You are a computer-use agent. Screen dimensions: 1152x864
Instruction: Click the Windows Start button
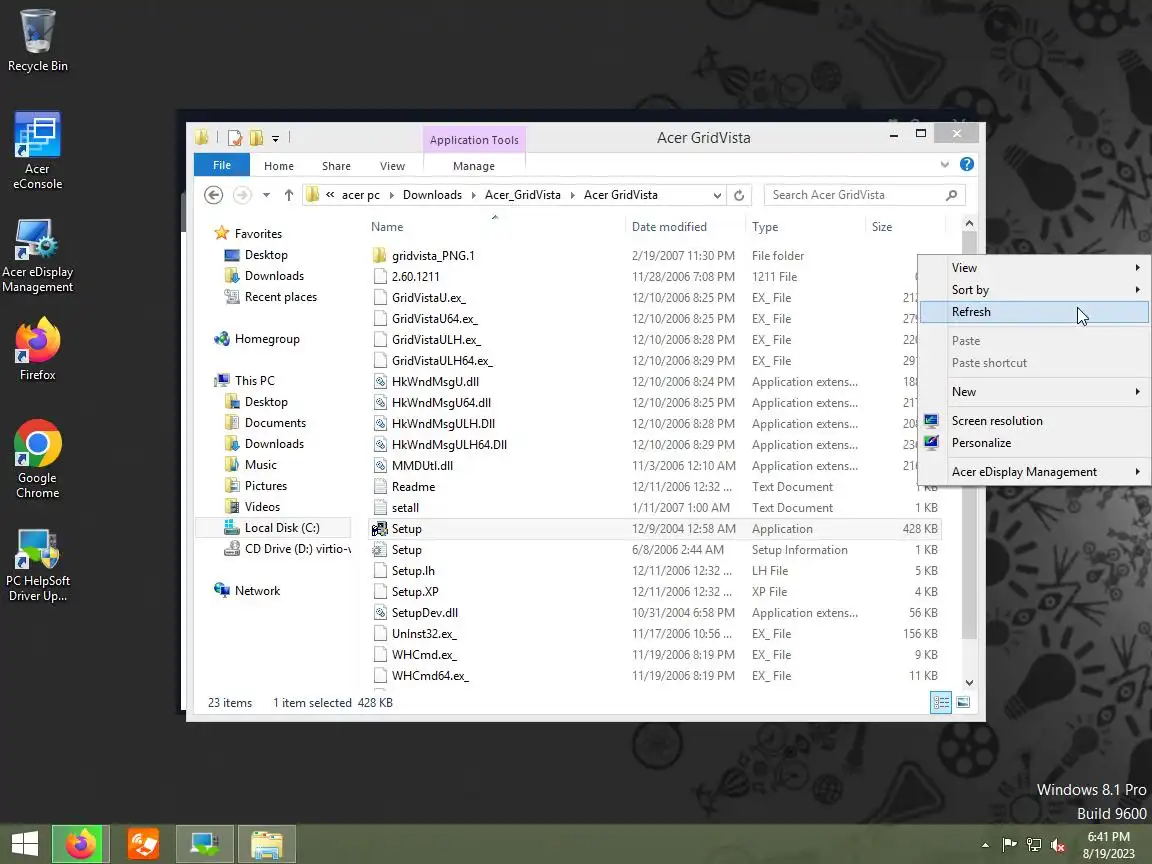pyautogui.click(x=24, y=843)
